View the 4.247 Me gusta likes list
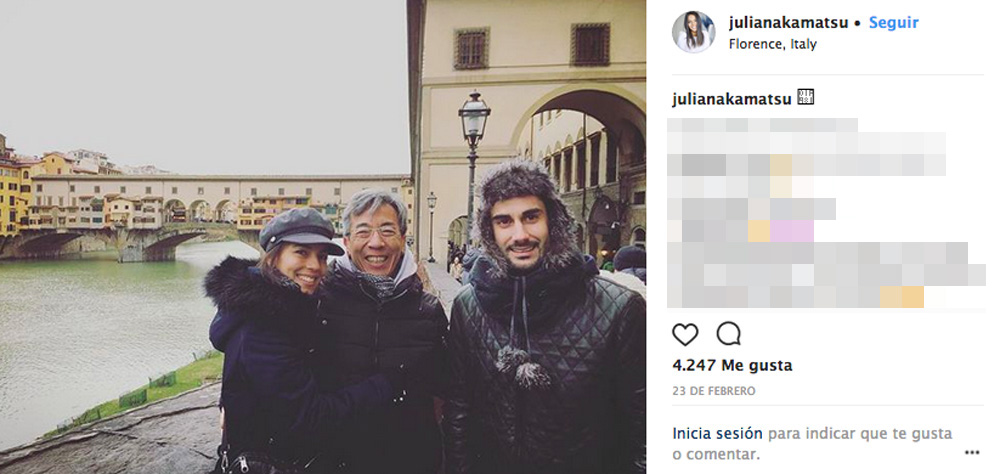Screen dimensions: 1000x474 (732, 366)
